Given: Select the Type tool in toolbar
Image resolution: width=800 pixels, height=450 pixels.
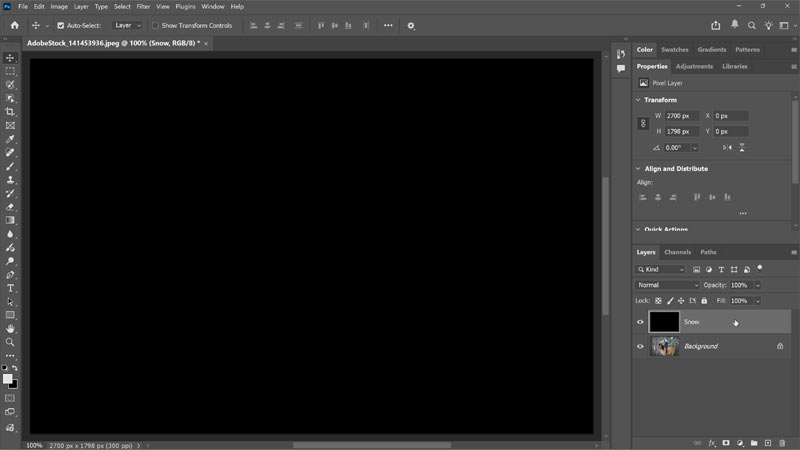Looking at the screenshot, I should pos(10,288).
